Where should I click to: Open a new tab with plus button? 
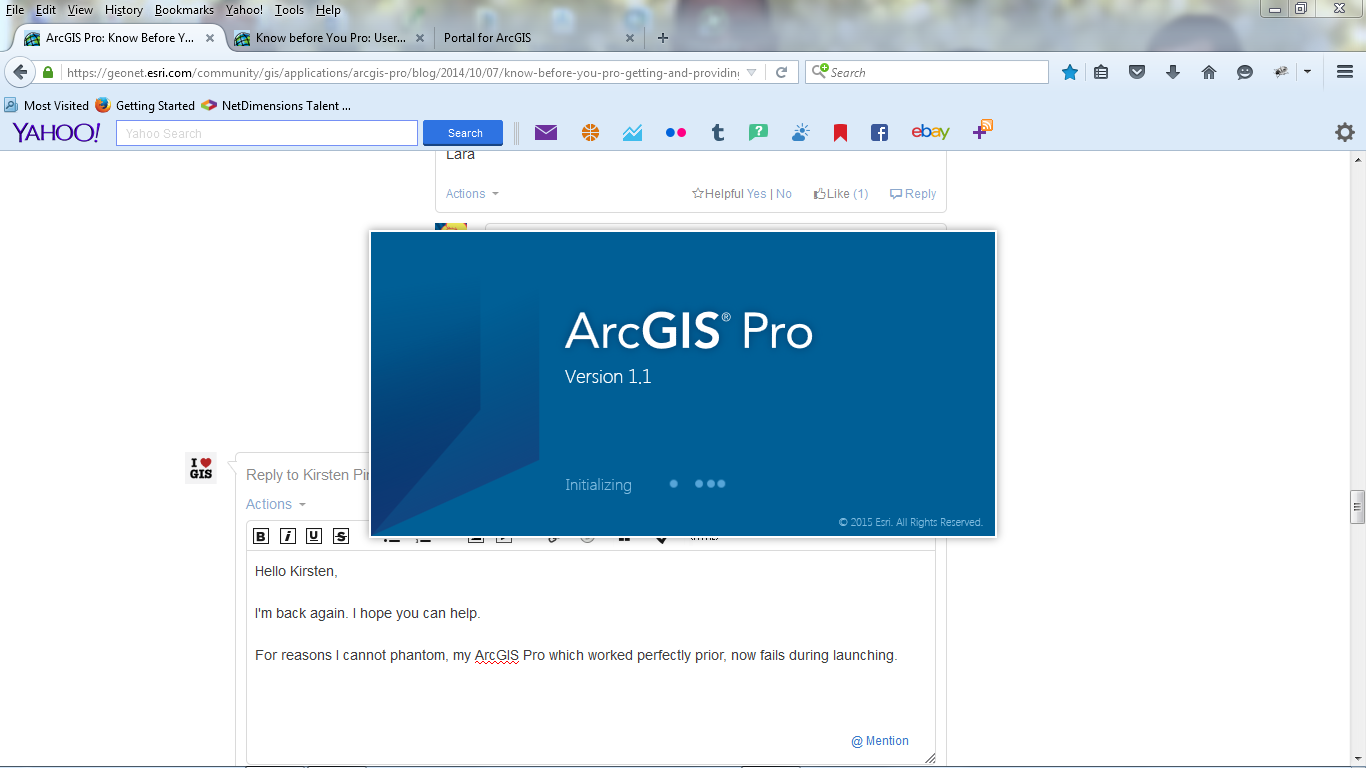click(x=663, y=38)
